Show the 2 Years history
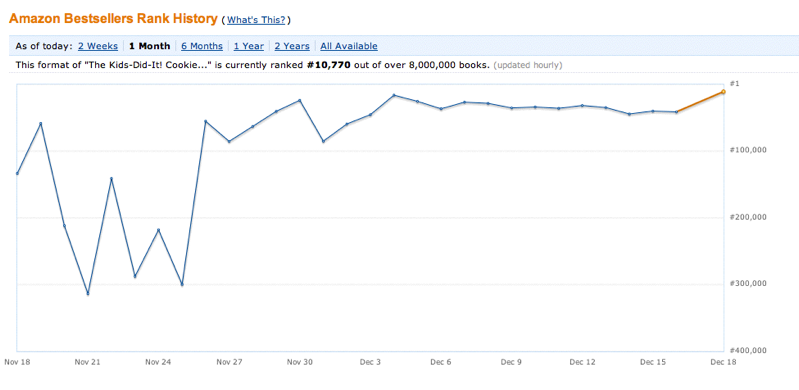 point(292,46)
